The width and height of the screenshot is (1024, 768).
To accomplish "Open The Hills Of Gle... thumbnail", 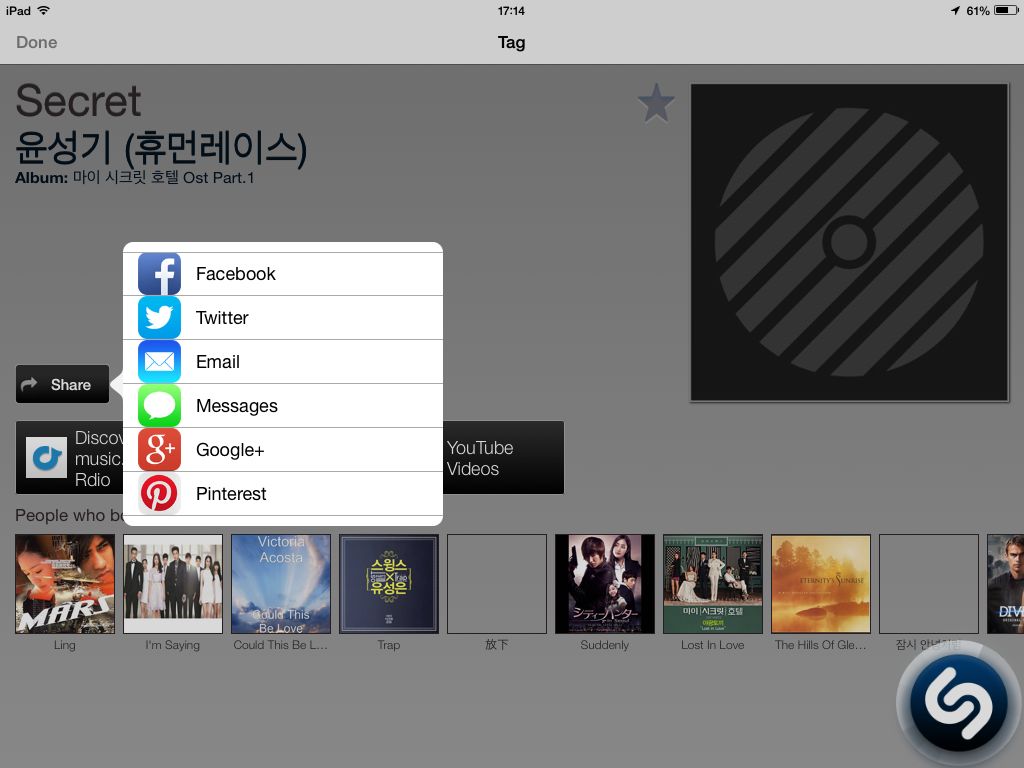I will [x=821, y=584].
